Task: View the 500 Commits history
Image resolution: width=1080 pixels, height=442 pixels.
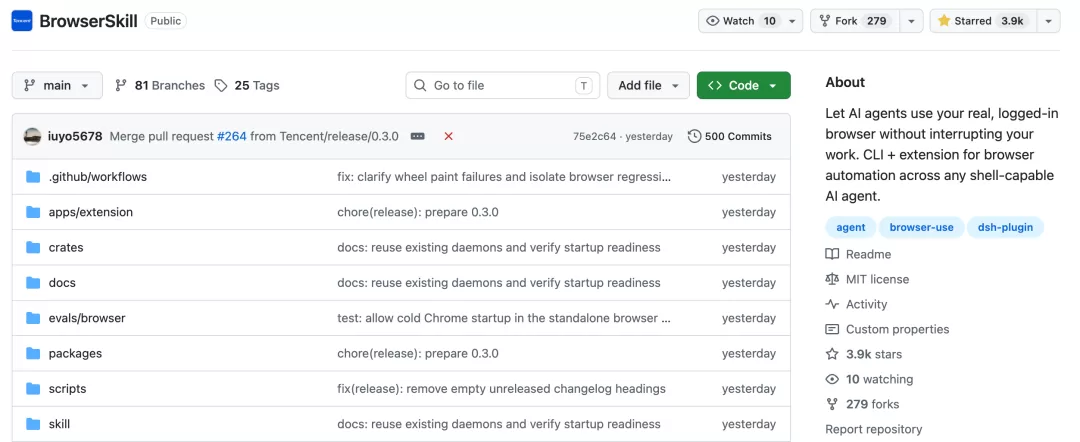Action: click(x=730, y=136)
